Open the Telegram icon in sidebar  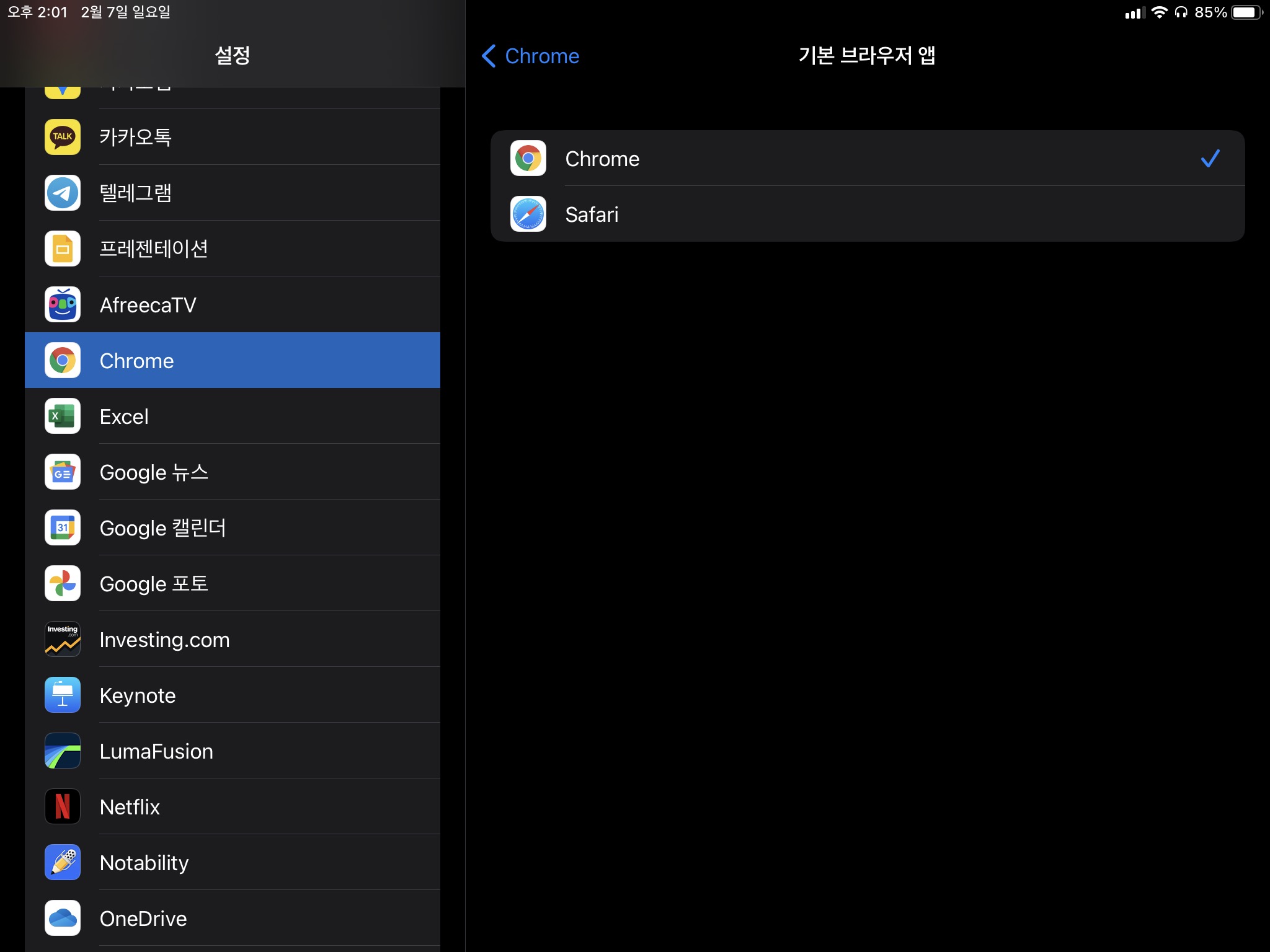[x=63, y=193]
